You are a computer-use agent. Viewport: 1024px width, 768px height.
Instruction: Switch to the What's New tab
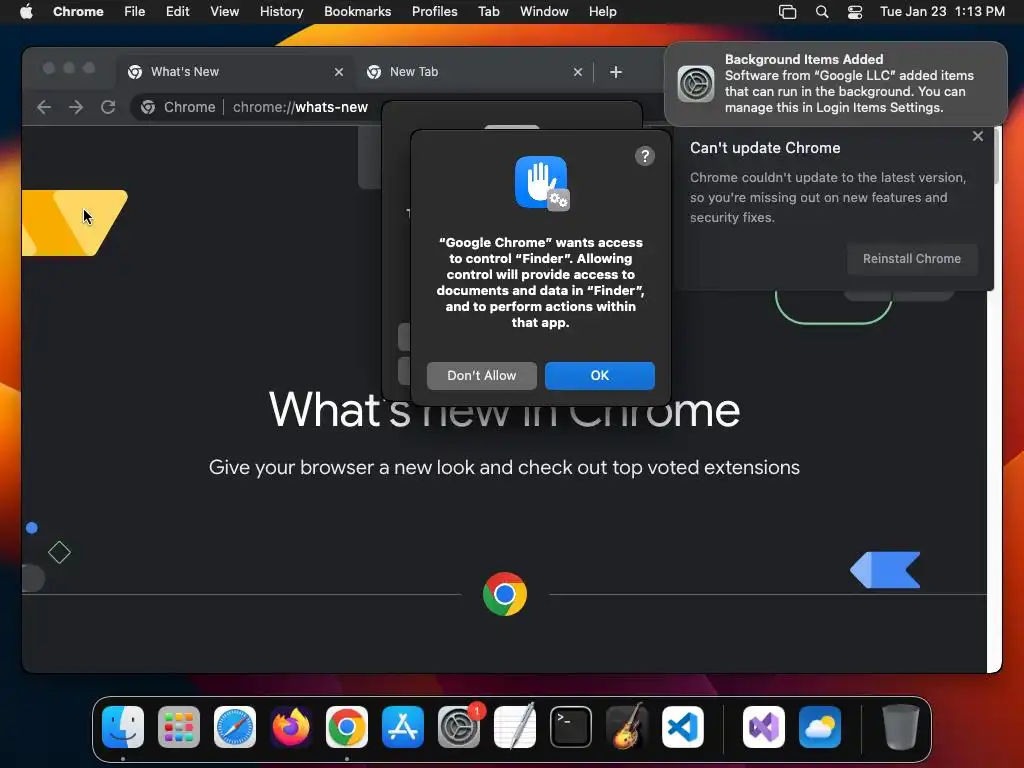(x=235, y=72)
